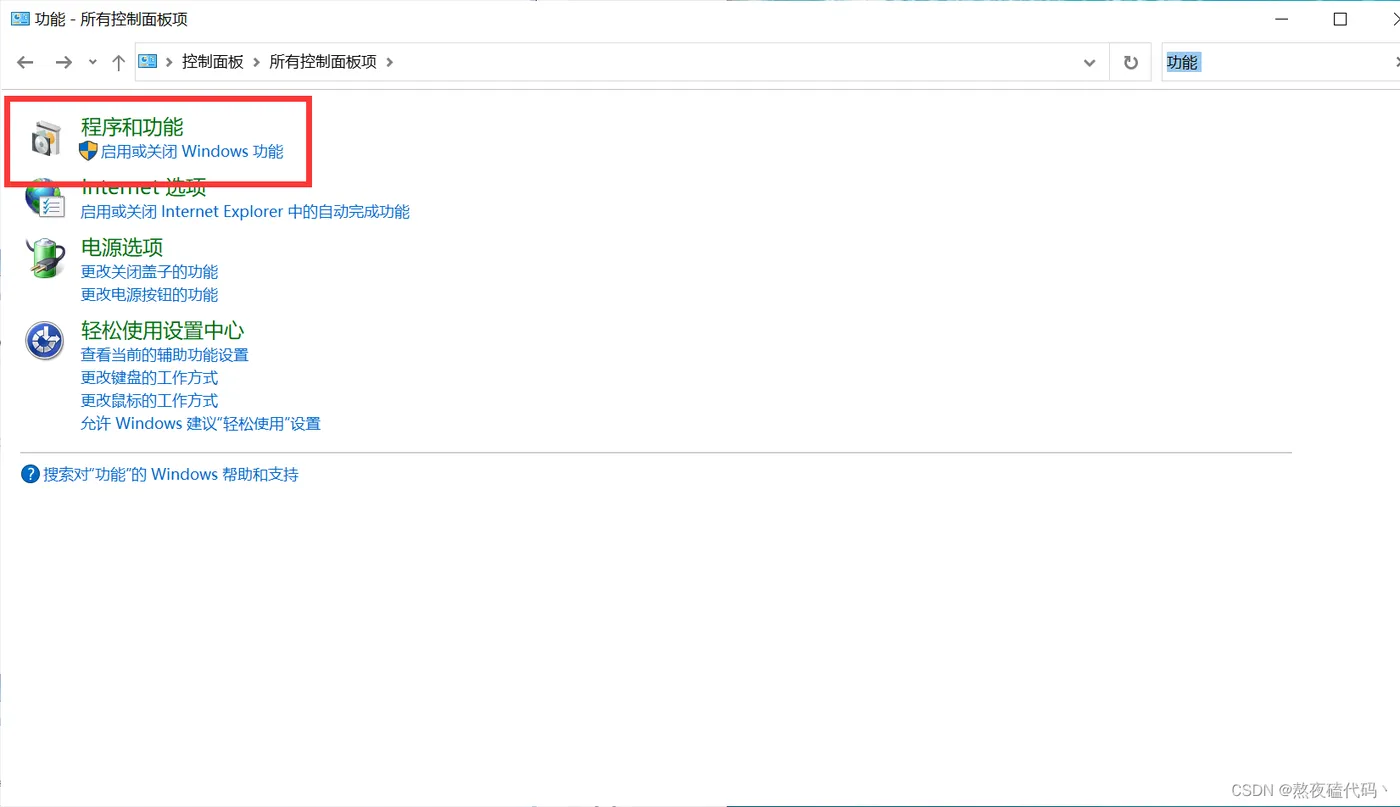The width and height of the screenshot is (1400, 807).
Task: Open 更改电源按钮的功能 link
Action: click(x=149, y=295)
